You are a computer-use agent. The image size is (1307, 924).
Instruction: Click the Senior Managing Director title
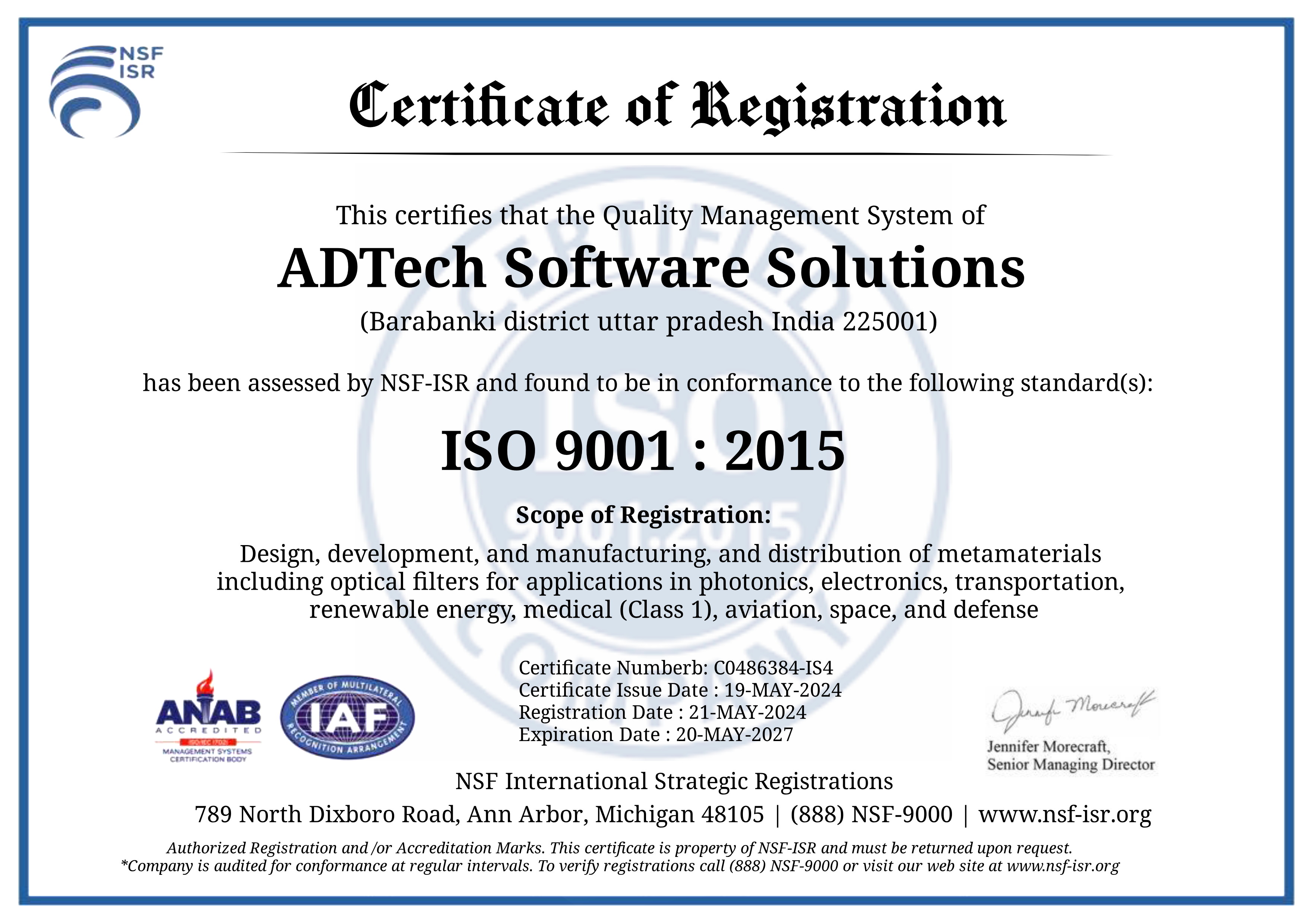click(1071, 765)
